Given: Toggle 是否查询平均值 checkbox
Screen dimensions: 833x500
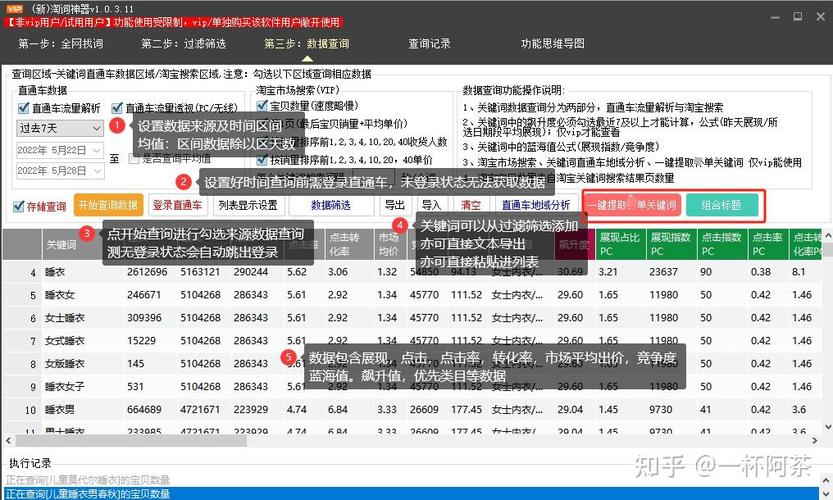Looking at the screenshot, I should [134, 158].
